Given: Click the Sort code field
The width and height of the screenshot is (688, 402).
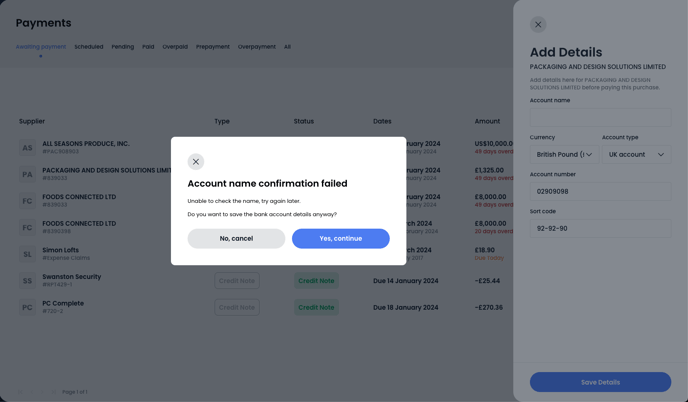Looking at the screenshot, I should [x=600, y=228].
